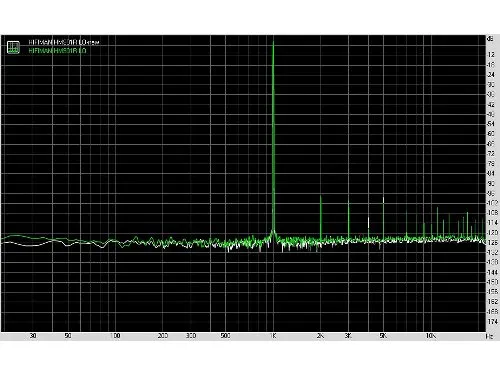Click the -12 dB axis label
The width and height of the screenshot is (500, 375).
pos(491,55)
